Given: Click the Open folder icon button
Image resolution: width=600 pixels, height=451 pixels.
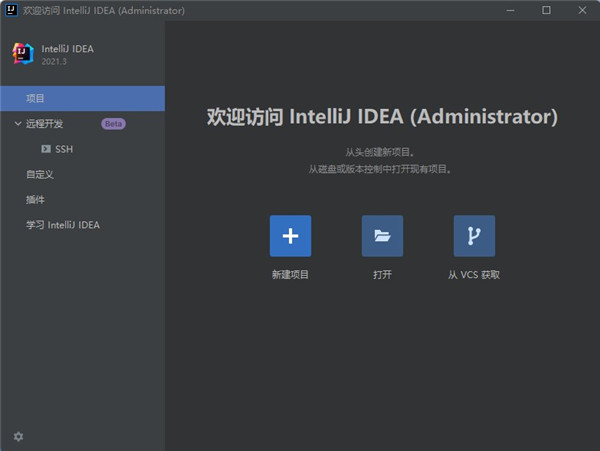Looking at the screenshot, I should coord(382,236).
